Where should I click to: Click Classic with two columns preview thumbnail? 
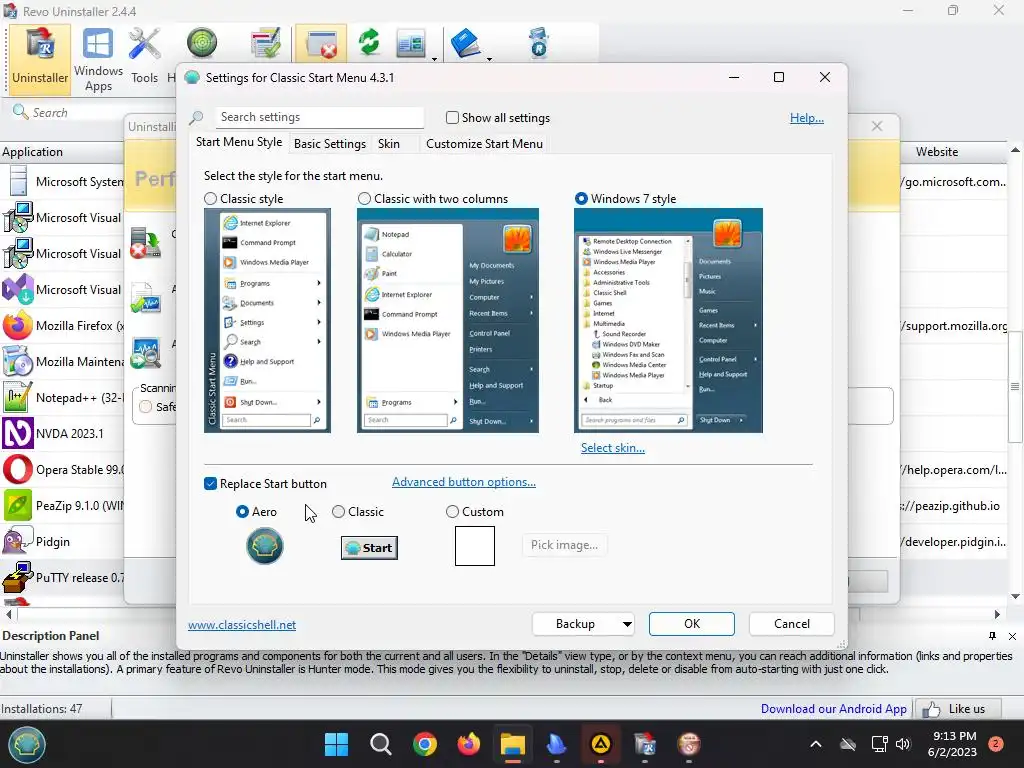(x=447, y=321)
